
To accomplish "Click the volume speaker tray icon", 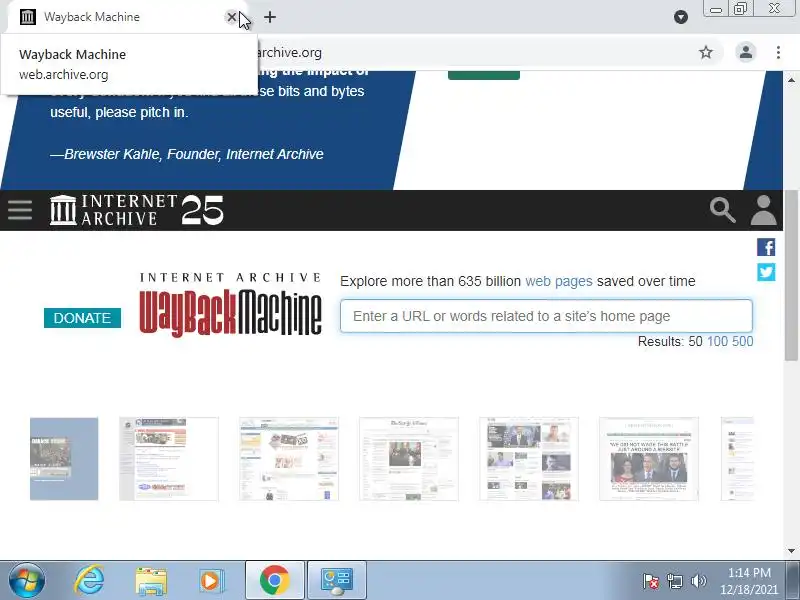I will click(x=698, y=581).
